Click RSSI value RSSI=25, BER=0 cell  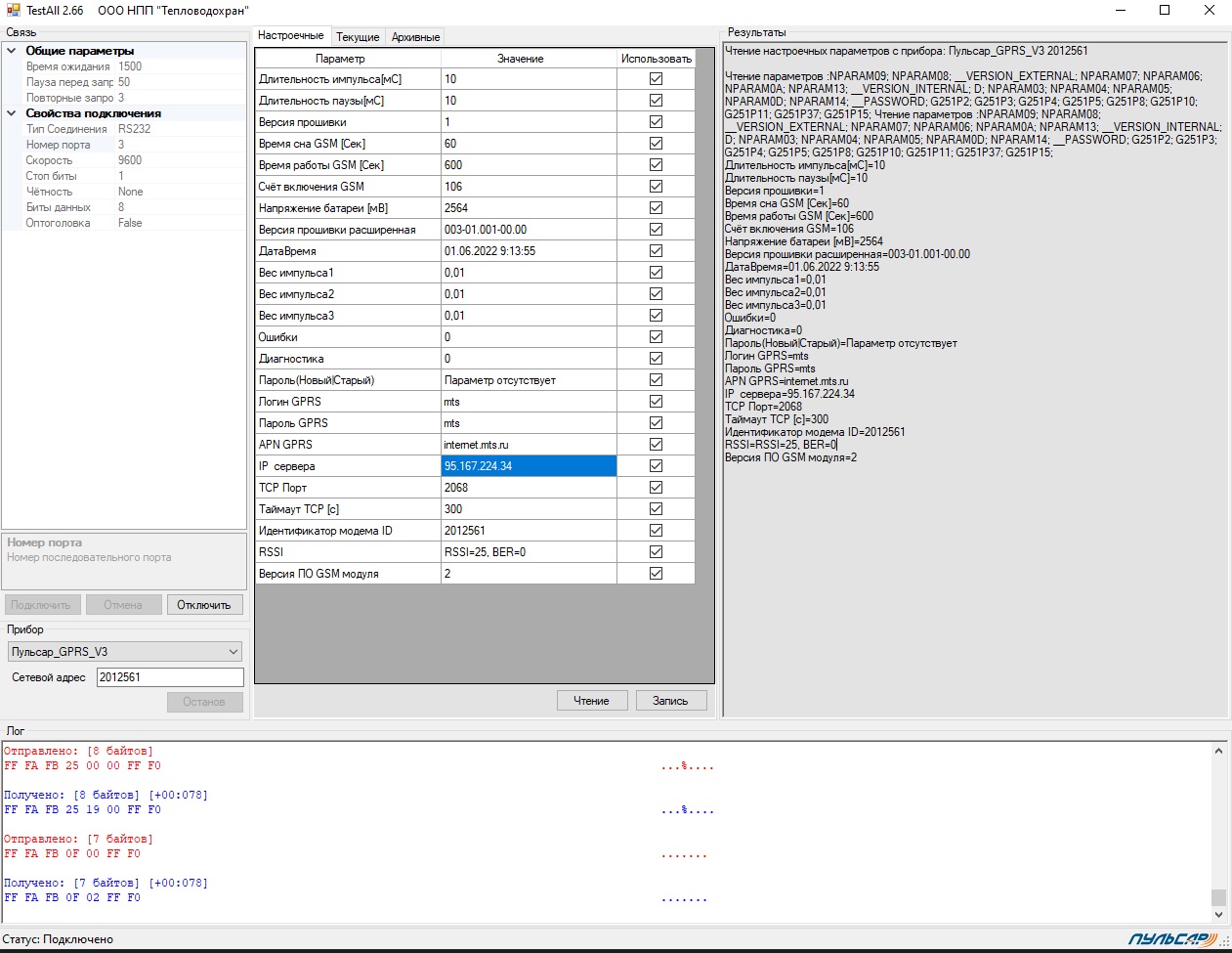(529, 552)
